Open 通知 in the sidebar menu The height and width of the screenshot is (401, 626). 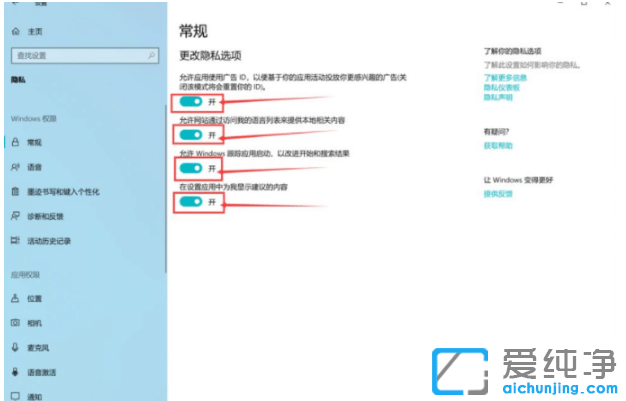click(35, 396)
